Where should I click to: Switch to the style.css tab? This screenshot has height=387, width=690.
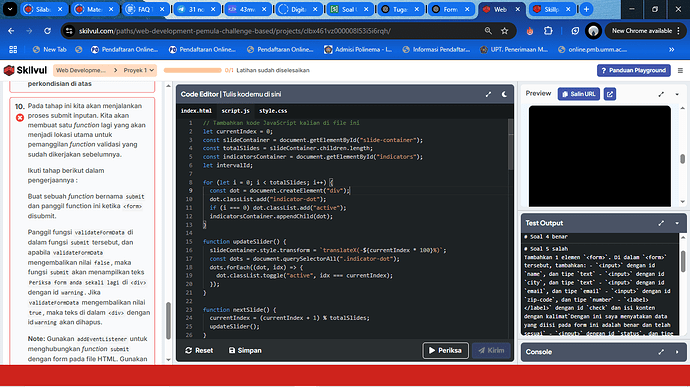tap(273, 111)
